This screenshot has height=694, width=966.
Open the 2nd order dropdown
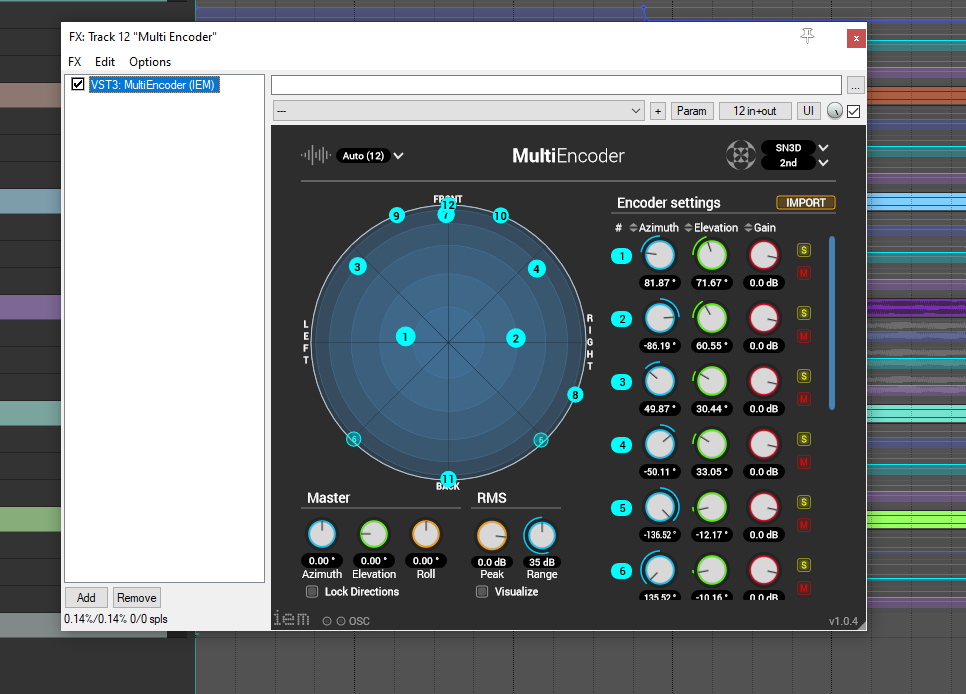tap(795, 163)
